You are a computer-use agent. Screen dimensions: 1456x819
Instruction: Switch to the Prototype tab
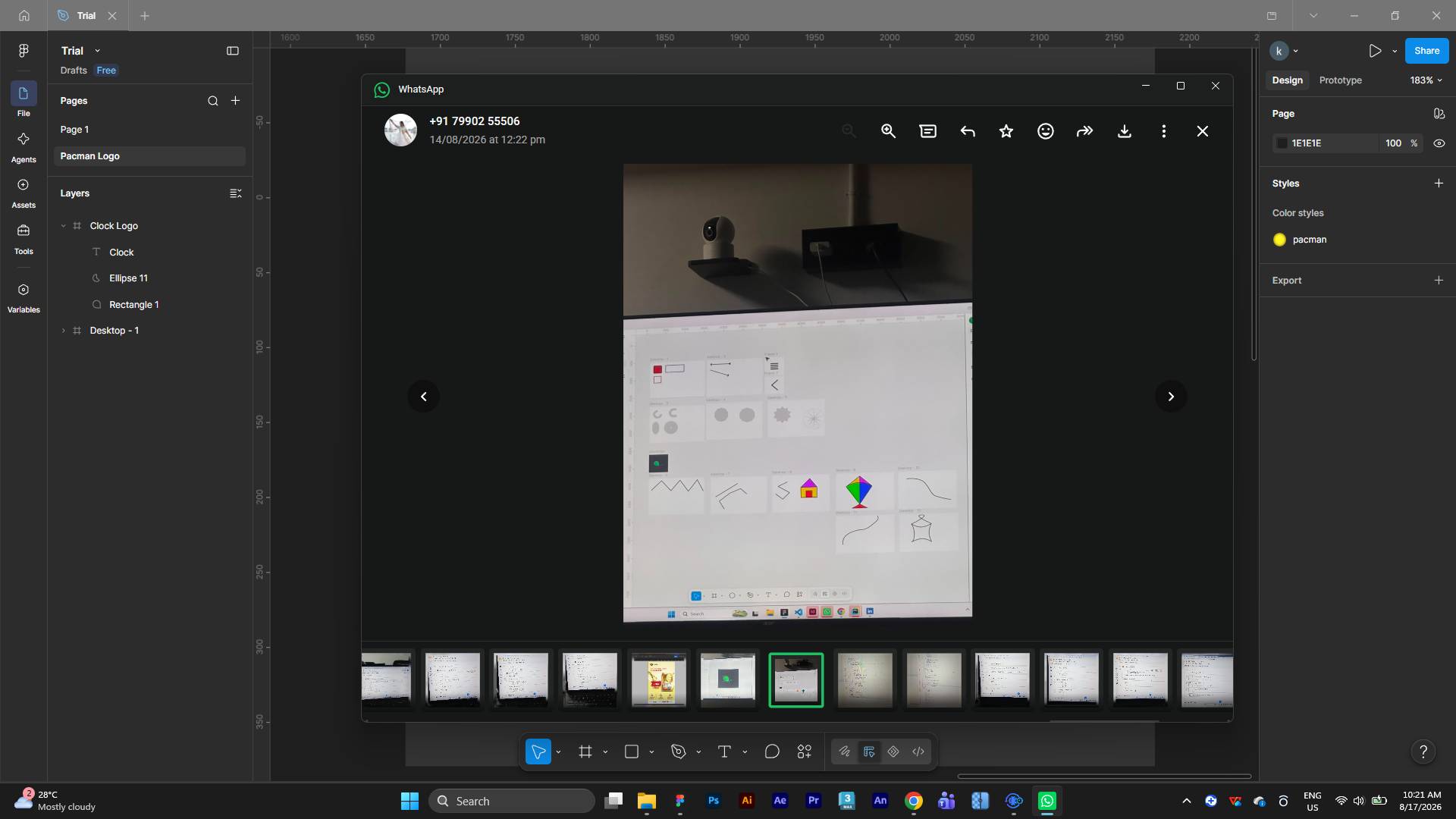(x=1340, y=80)
